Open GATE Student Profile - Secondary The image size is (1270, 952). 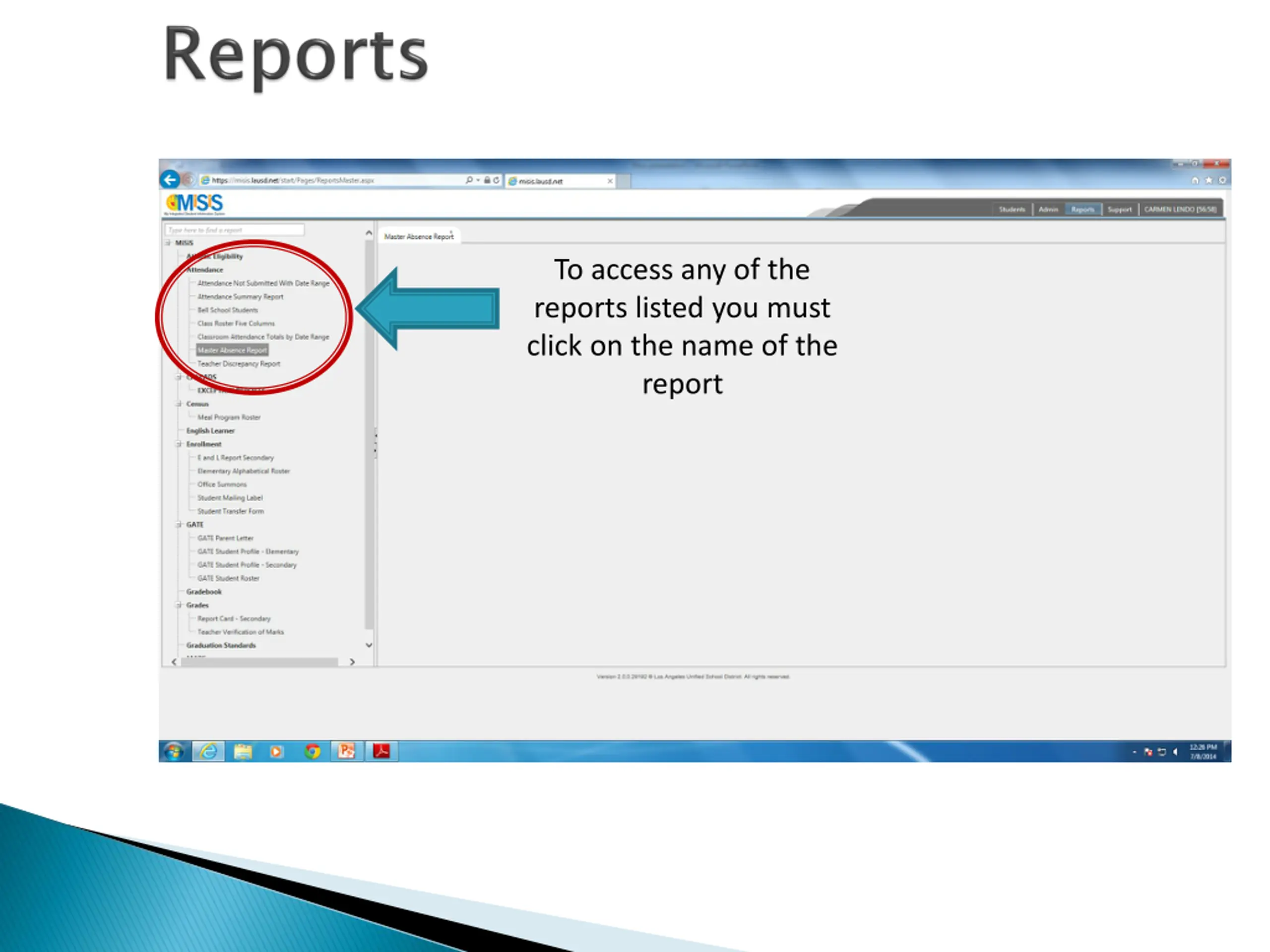coord(248,565)
